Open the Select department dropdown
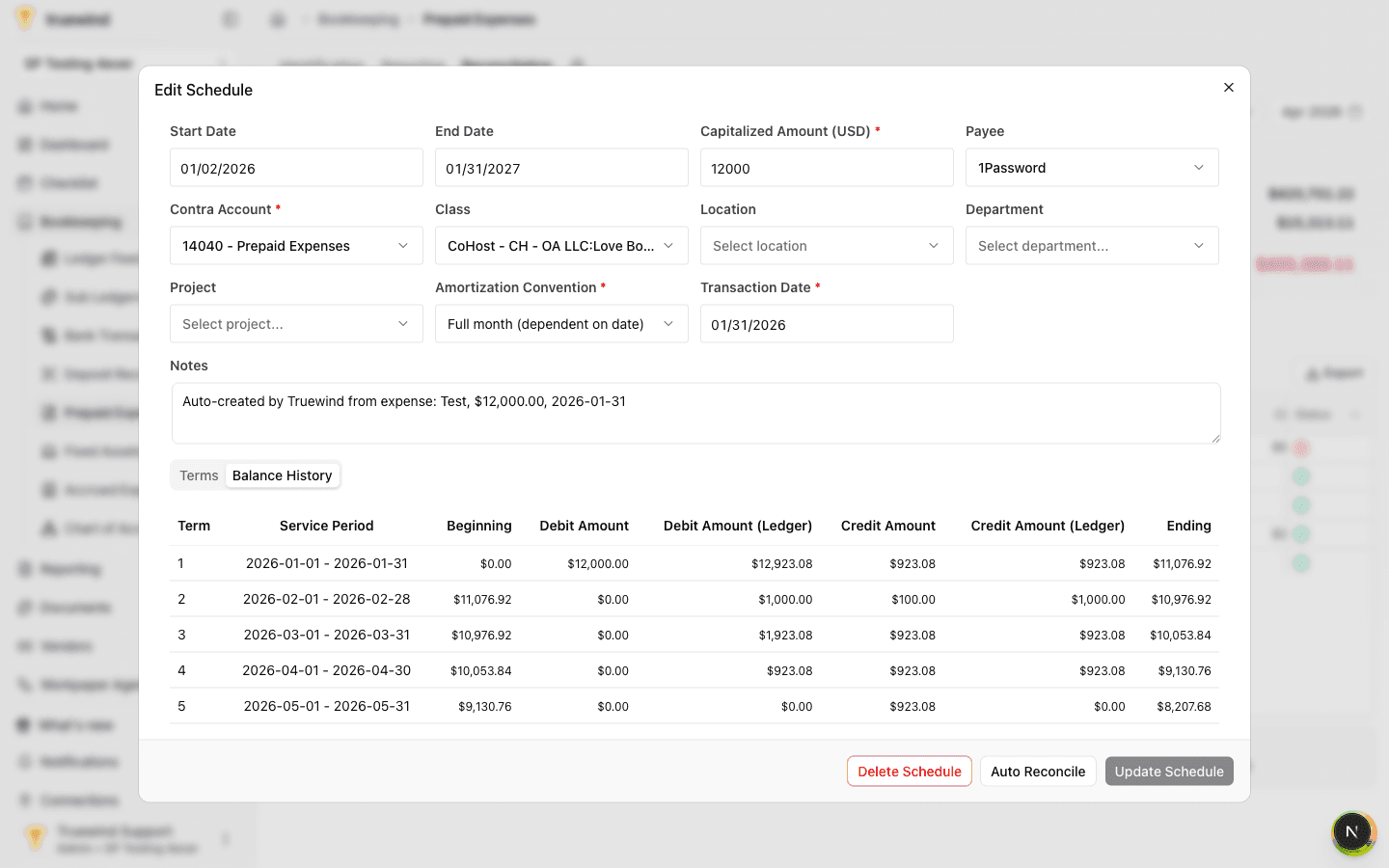Screen dimensions: 1389x868 tap(1092, 246)
